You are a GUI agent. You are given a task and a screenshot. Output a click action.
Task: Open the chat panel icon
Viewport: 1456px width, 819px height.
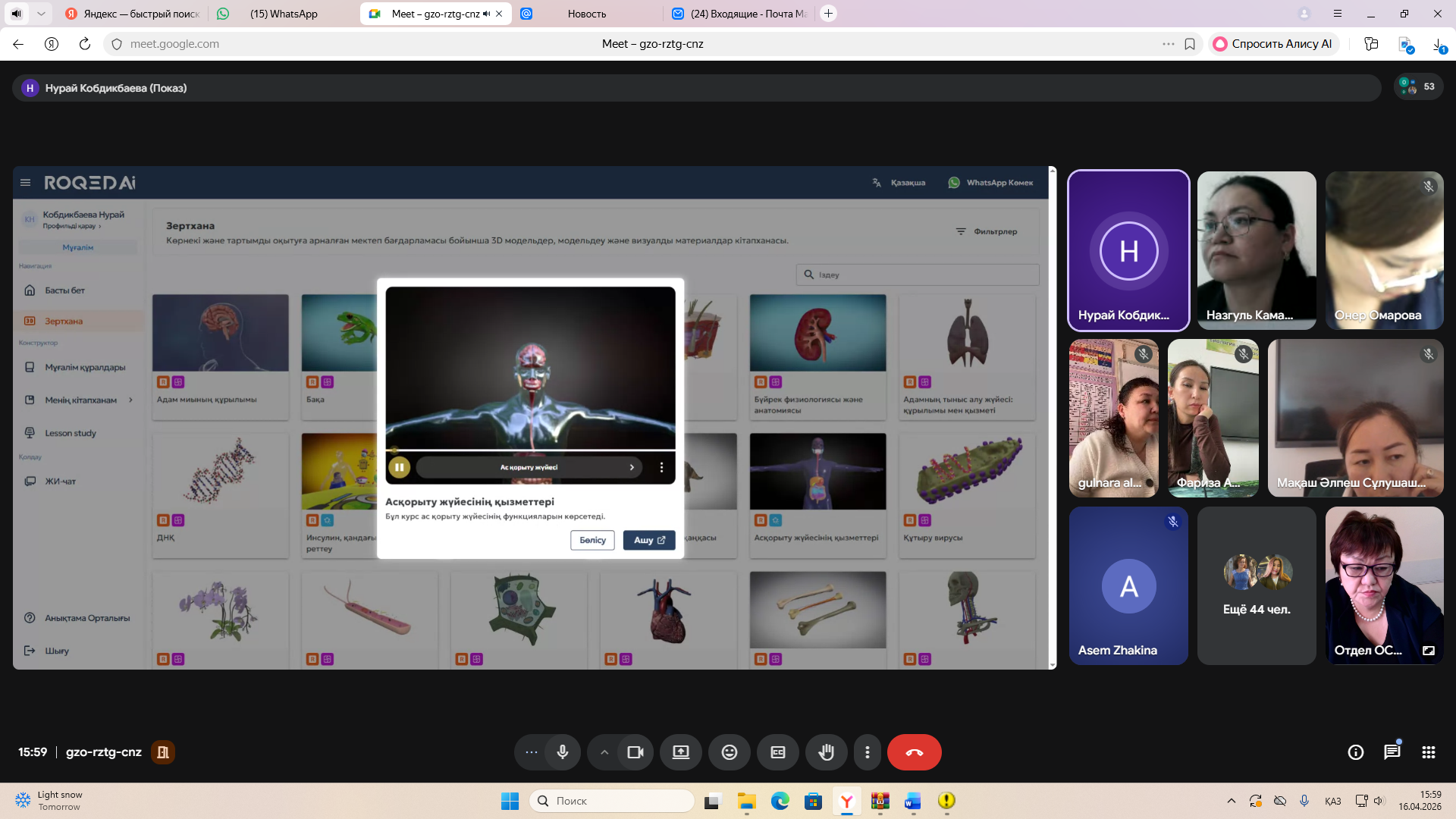[1392, 752]
